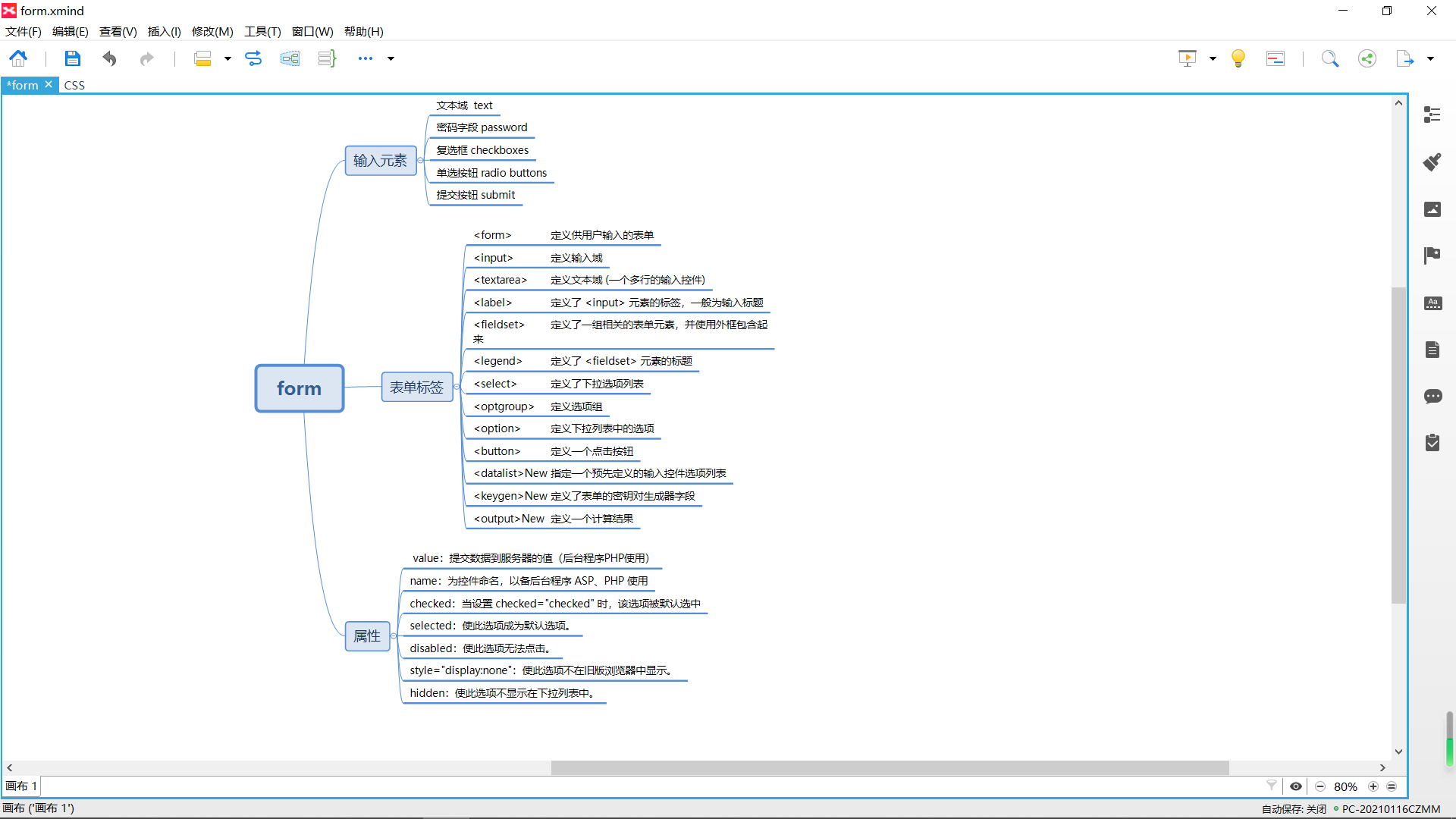Open the Markers flag panel
Image resolution: width=1456 pixels, height=819 pixels.
pyautogui.click(x=1432, y=256)
